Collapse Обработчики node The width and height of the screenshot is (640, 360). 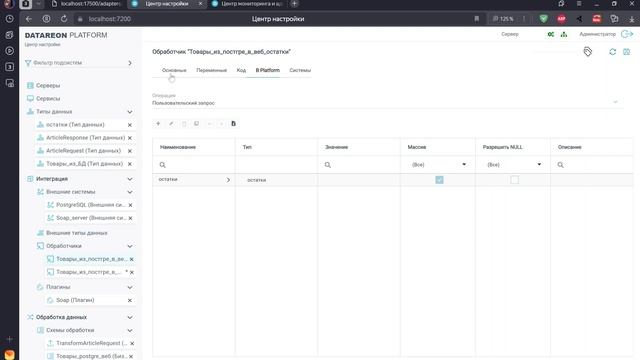pyautogui.click(x=130, y=246)
